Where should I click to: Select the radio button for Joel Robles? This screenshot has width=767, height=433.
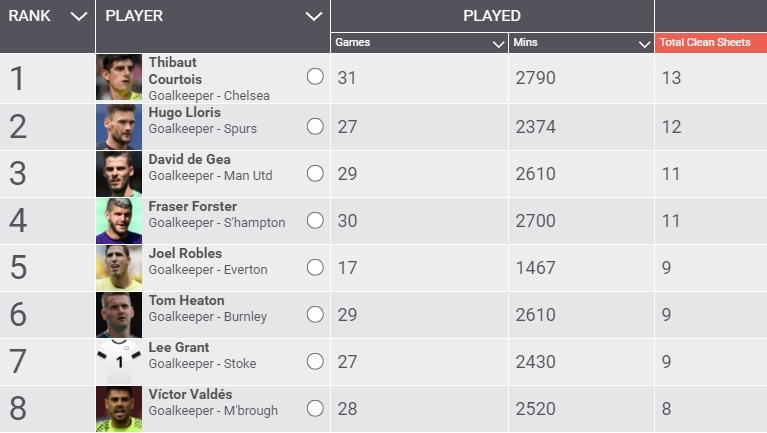(315, 267)
